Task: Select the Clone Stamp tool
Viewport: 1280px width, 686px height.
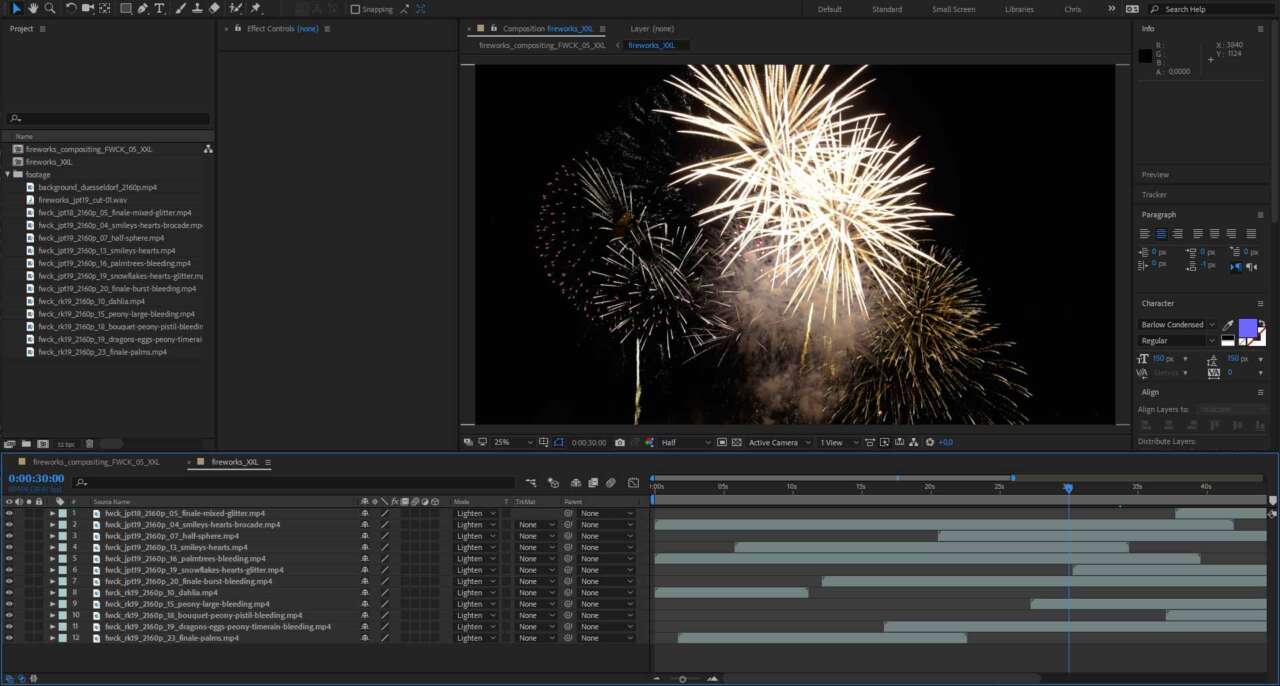Action: click(197, 9)
